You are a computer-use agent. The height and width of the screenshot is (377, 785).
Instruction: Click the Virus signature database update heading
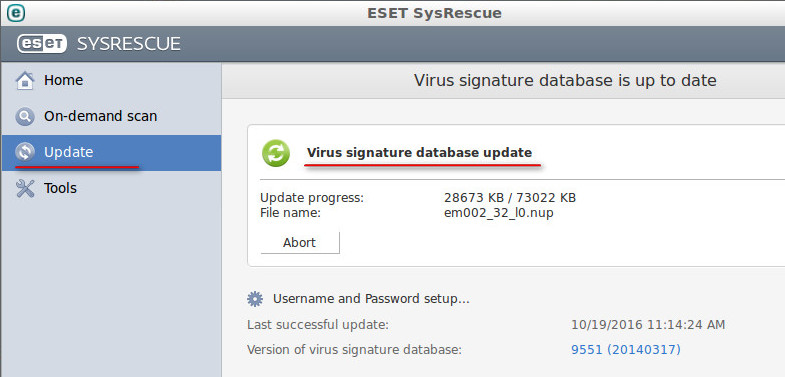click(x=420, y=152)
